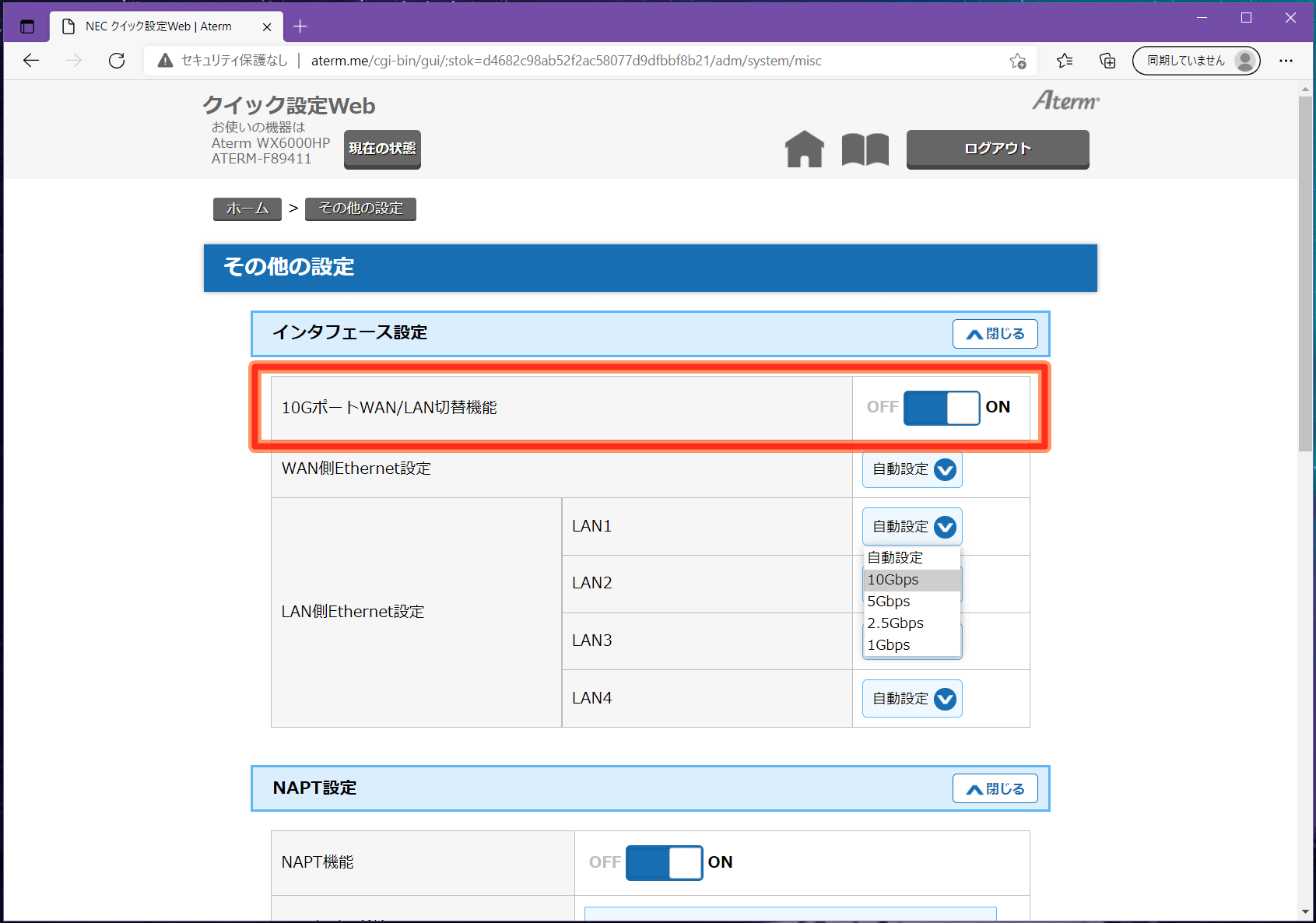Close the NEC クイック設定Web tab
Image resolution: width=1316 pixels, height=923 pixels.
coord(267,26)
